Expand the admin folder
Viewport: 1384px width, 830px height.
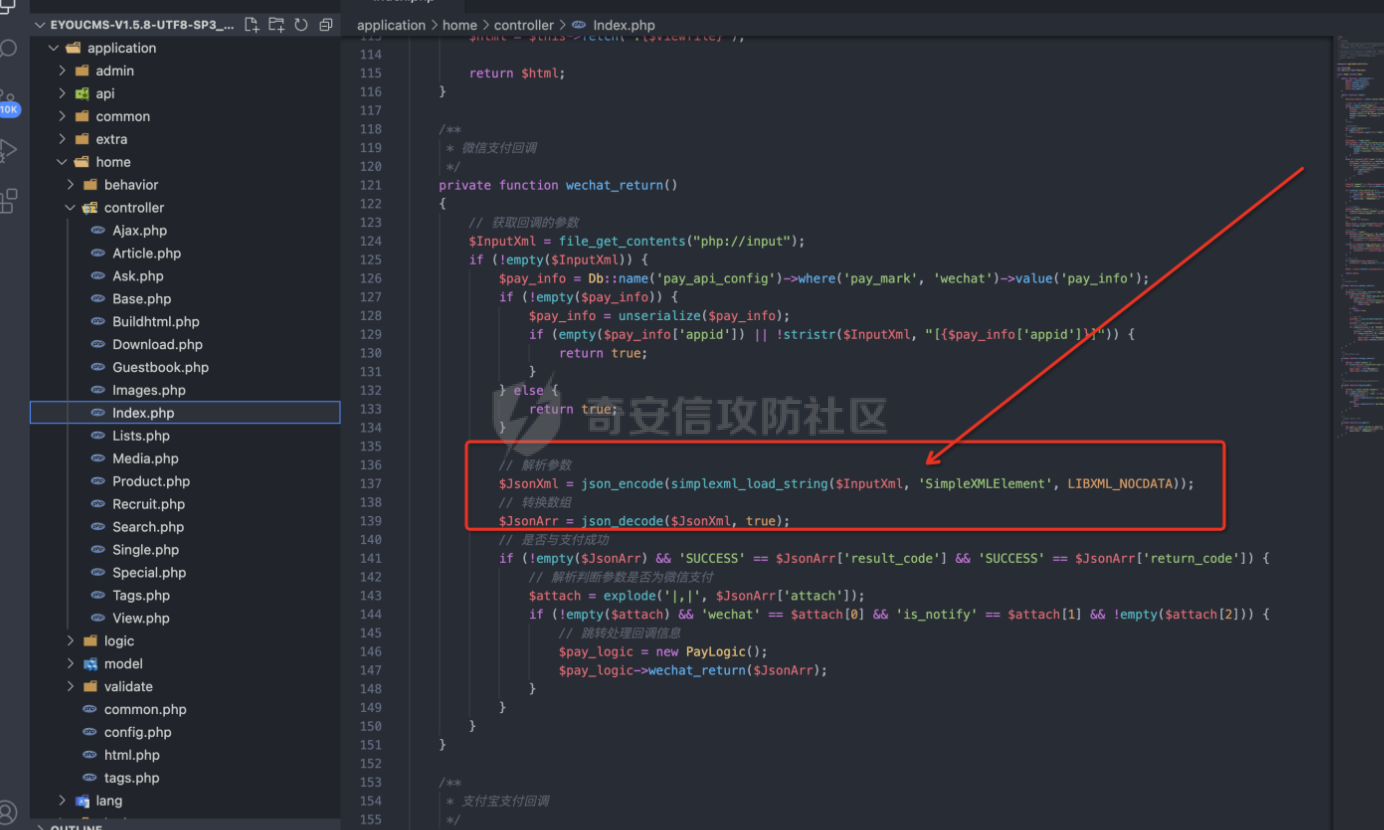tap(114, 71)
